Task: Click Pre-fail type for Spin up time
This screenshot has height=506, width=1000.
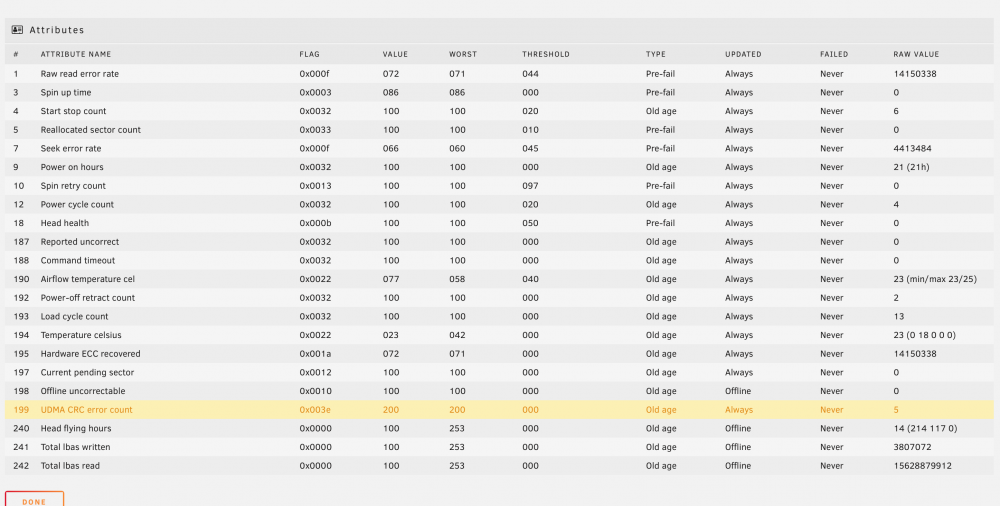Action: pyautogui.click(x=660, y=93)
